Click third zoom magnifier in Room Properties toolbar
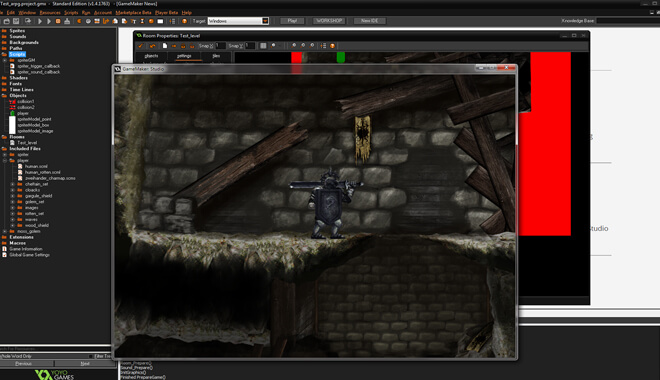Image resolution: width=660 pixels, height=380 pixels. click(311, 45)
